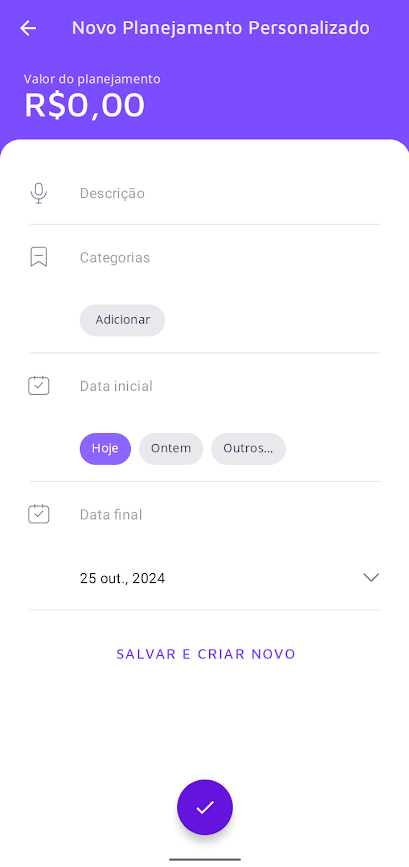409x867 pixels.
Task: Choose the Outros... date option
Action: coord(248,448)
